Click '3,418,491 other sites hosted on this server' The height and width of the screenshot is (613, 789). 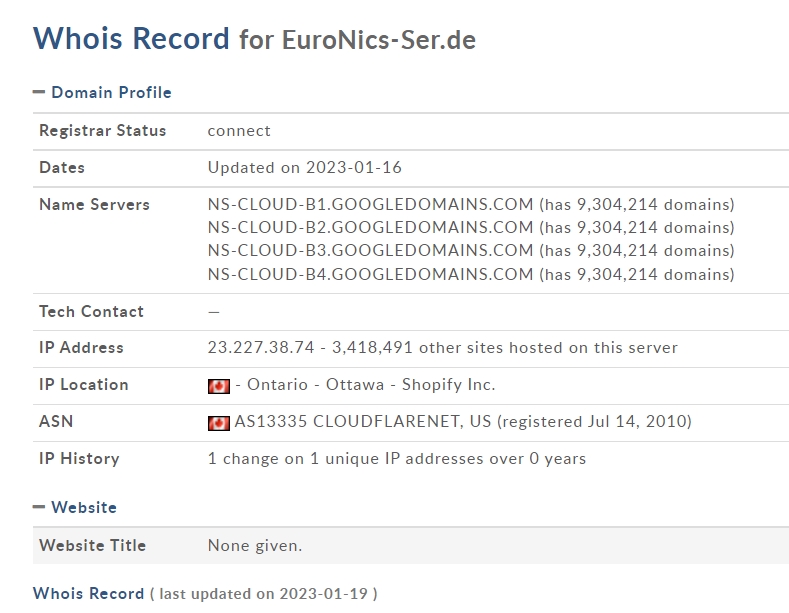click(505, 348)
